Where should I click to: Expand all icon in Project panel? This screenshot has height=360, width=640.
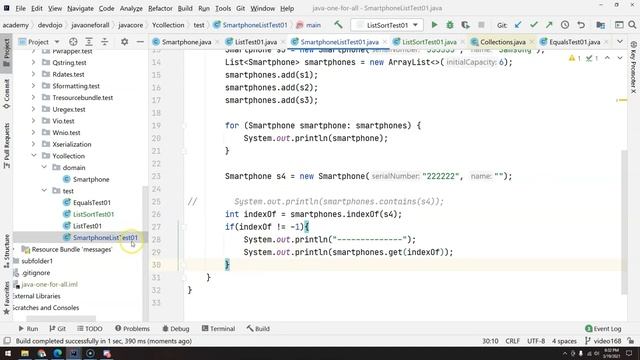click(89, 42)
